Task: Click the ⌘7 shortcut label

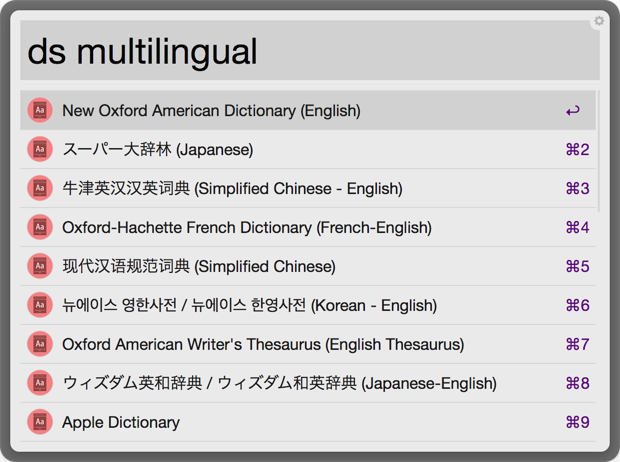Action: [x=577, y=344]
